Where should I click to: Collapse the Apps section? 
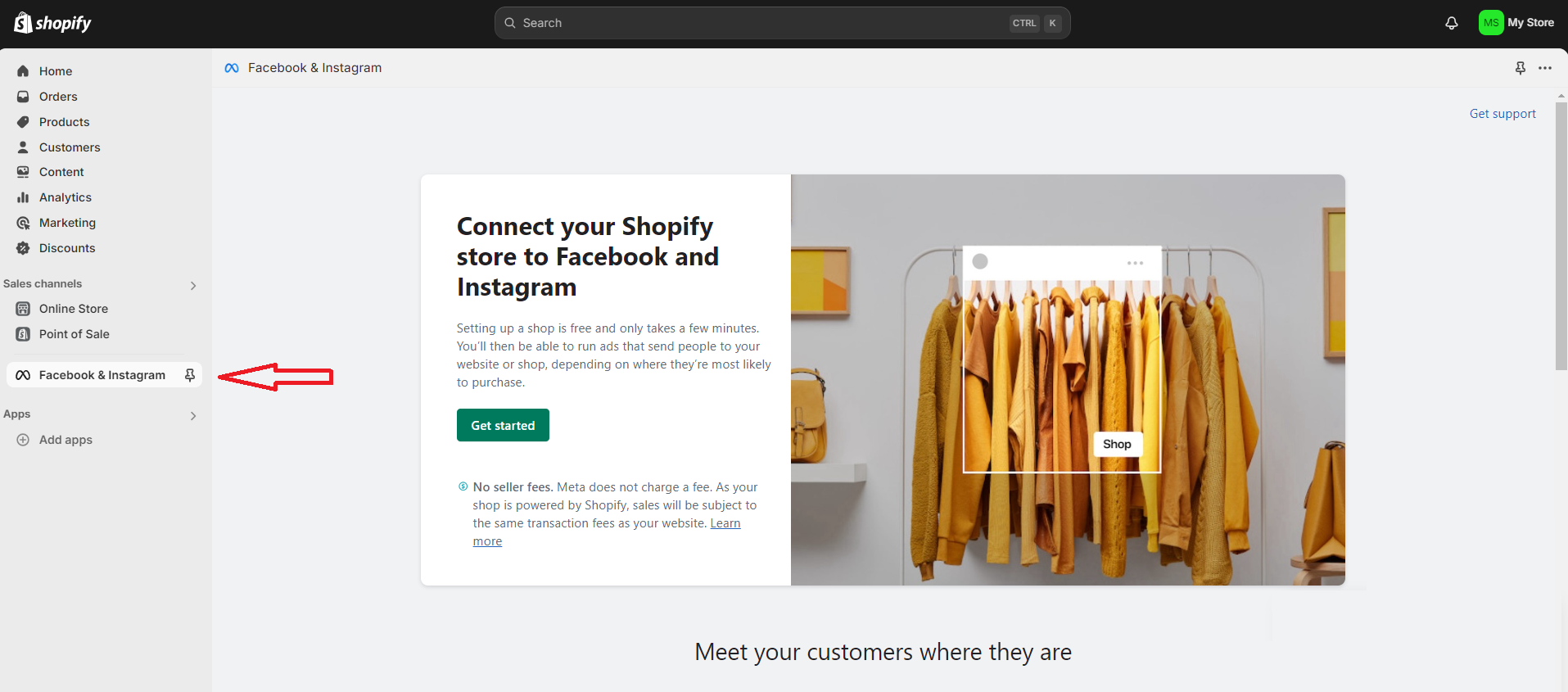pos(193,415)
